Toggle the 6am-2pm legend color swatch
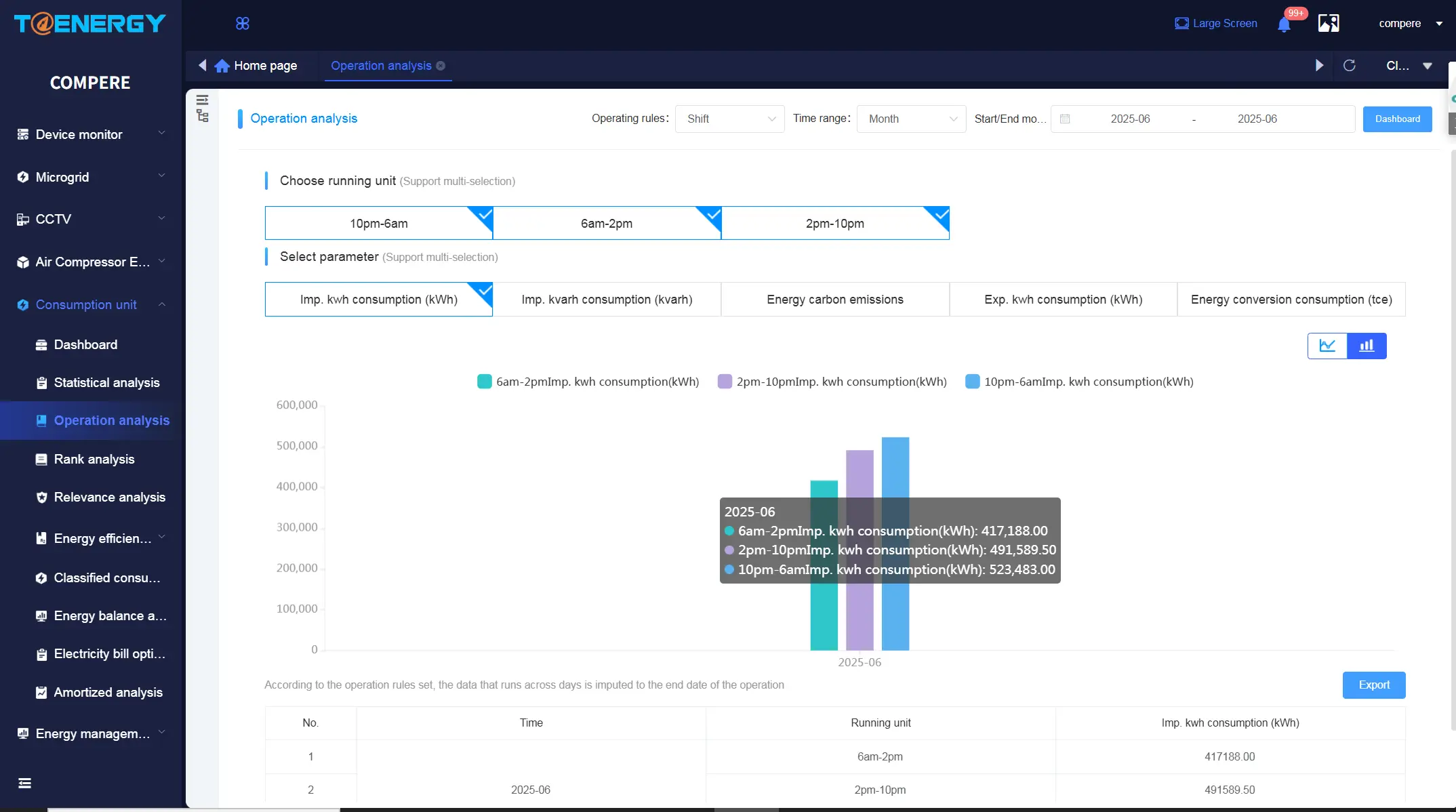The width and height of the screenshot is (1456, 812). point(485,382)
